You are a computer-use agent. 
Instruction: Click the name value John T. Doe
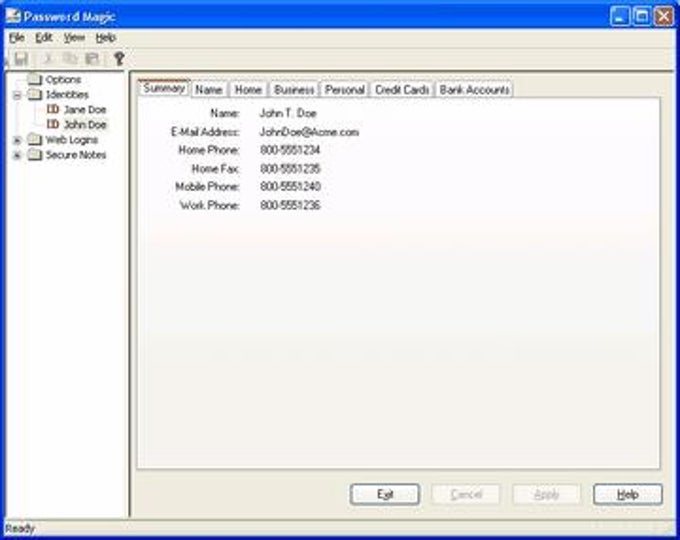tap(288, 114)
